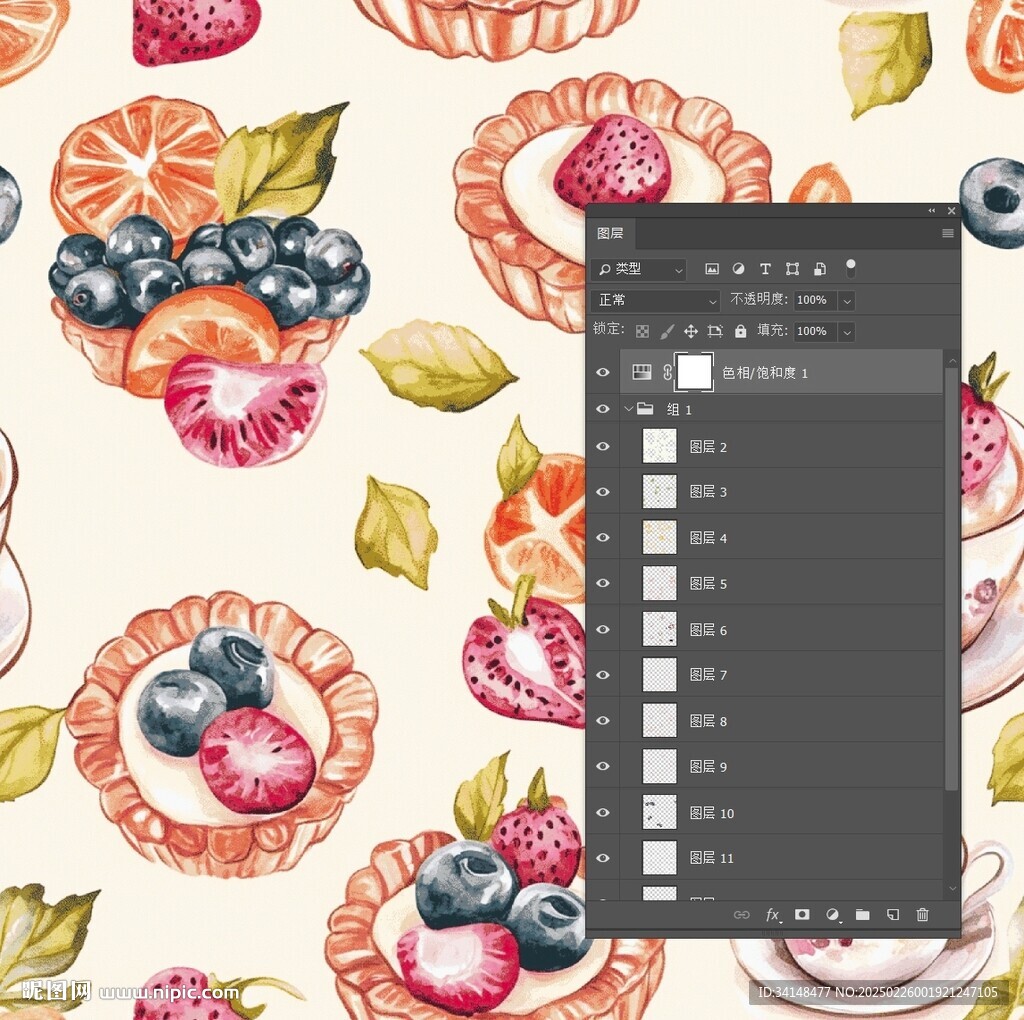Filter layers by text type icon
Screen dimensions: 1024x1020
(x=765, y=268)
